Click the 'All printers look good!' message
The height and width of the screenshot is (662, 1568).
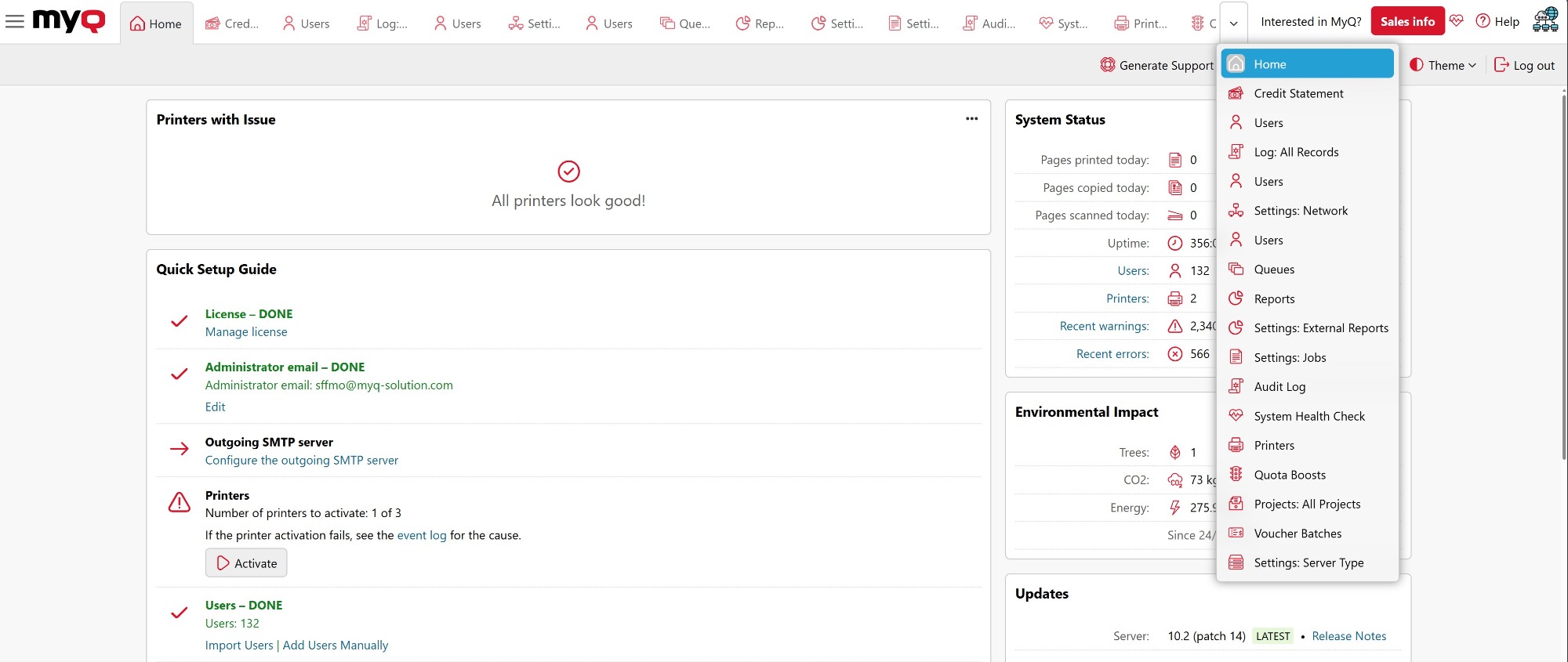(568, 201)
